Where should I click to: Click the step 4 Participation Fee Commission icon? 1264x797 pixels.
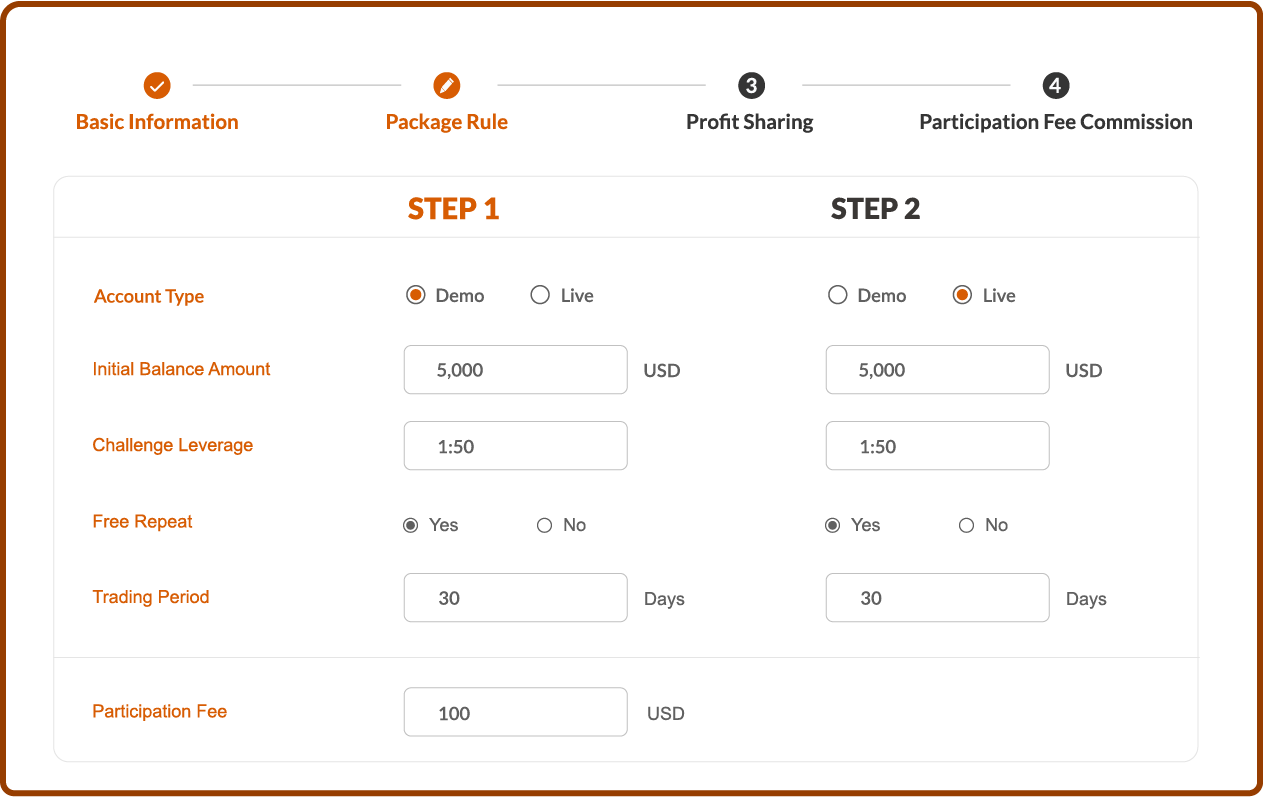point(1055,86)
